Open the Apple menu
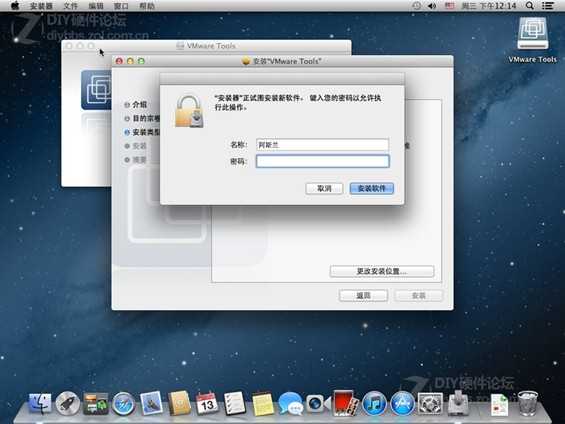The width and height of the screenshot is (565, 424). click(x=15, y=6)
